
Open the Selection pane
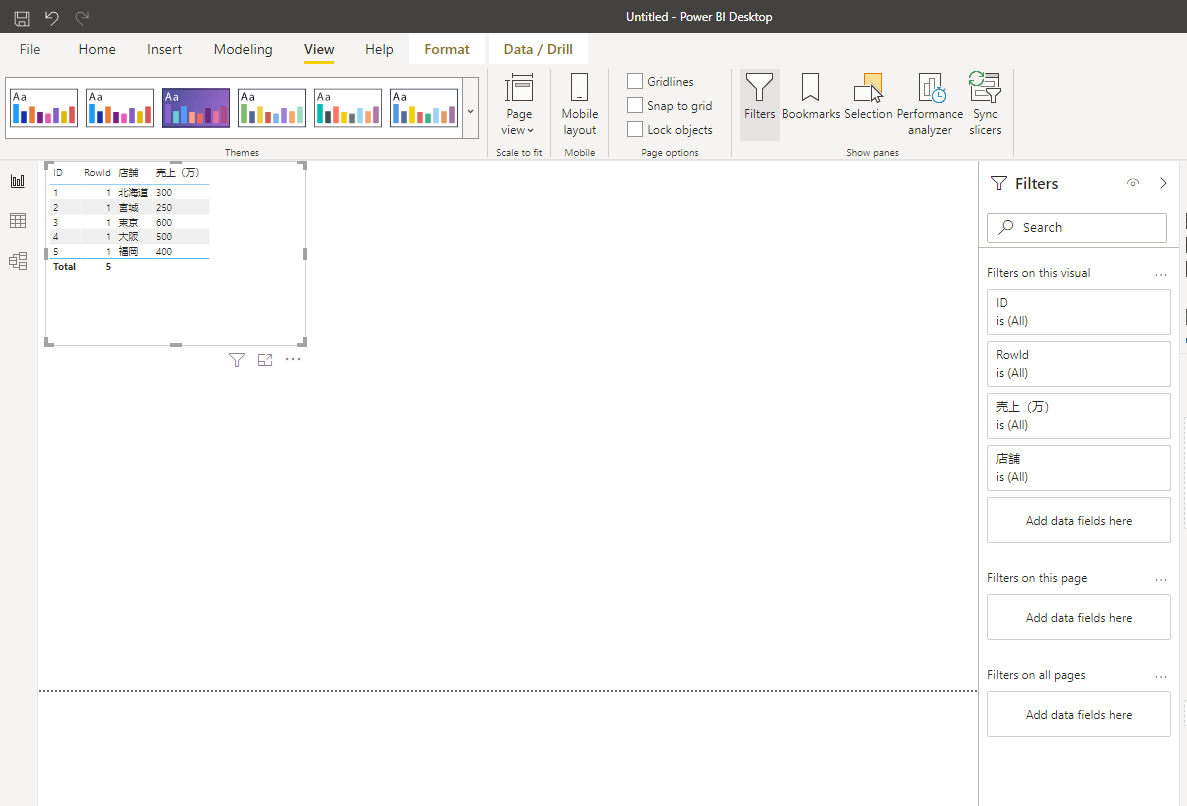pos(868,97)
